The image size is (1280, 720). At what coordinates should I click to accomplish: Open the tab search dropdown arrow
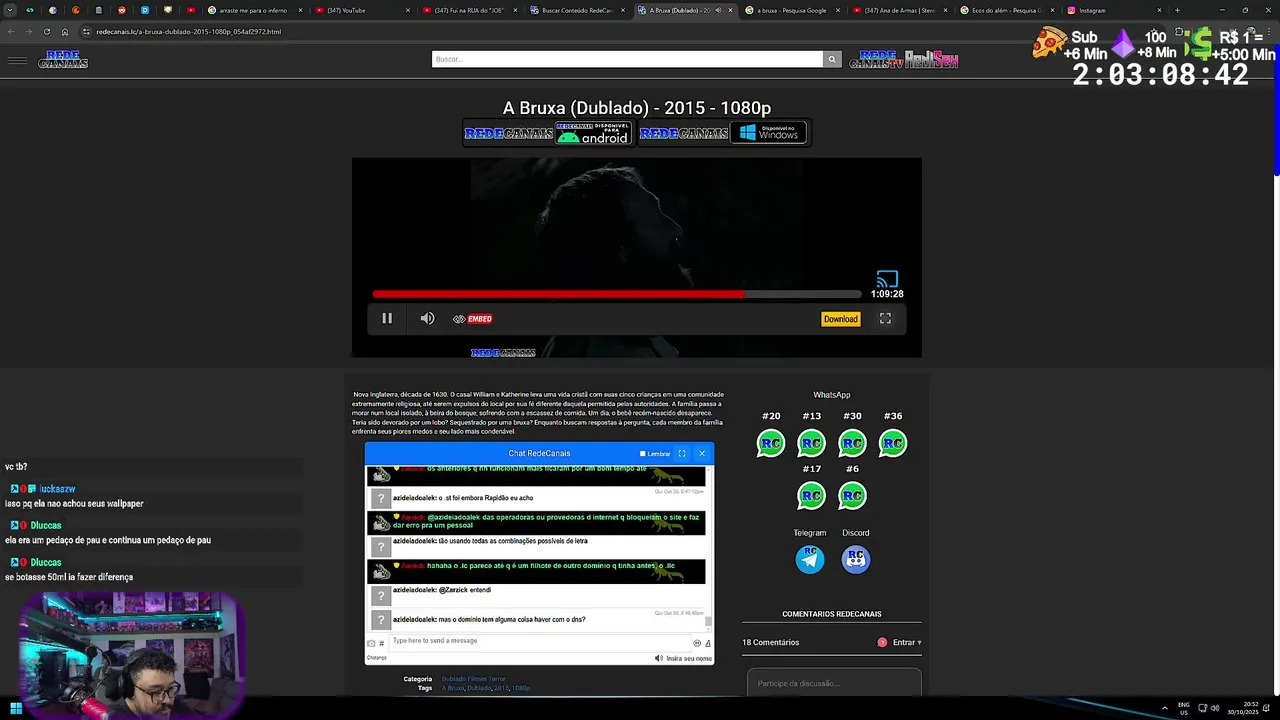click(x=9, y=10)
